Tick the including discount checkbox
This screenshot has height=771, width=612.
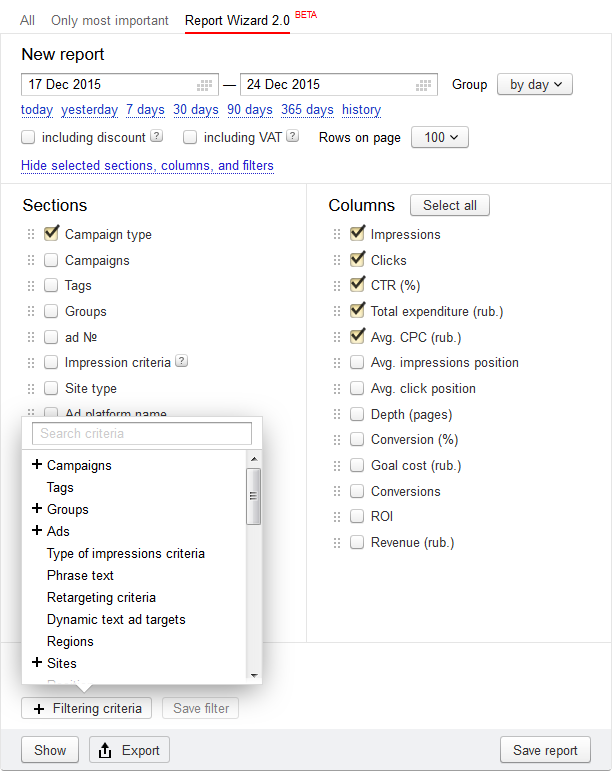[x=28, y=137]
